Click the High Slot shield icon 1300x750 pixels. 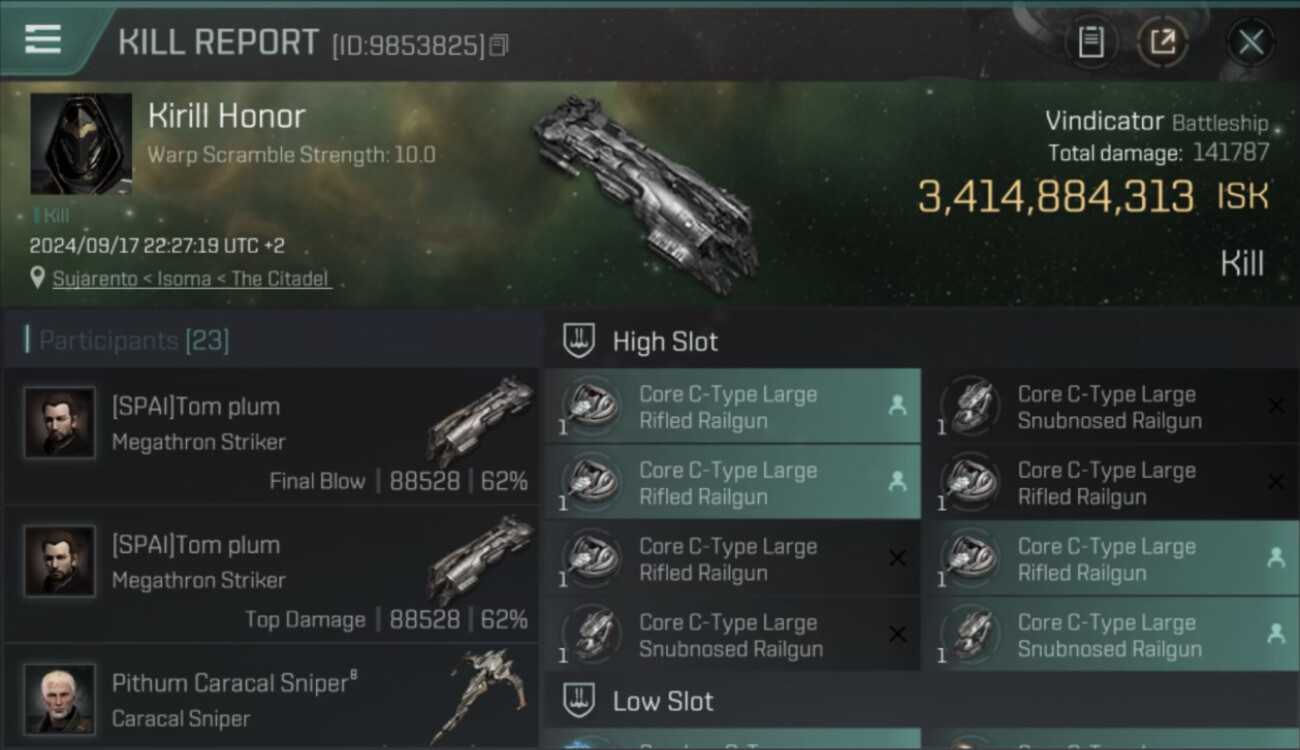click(578, 341)
